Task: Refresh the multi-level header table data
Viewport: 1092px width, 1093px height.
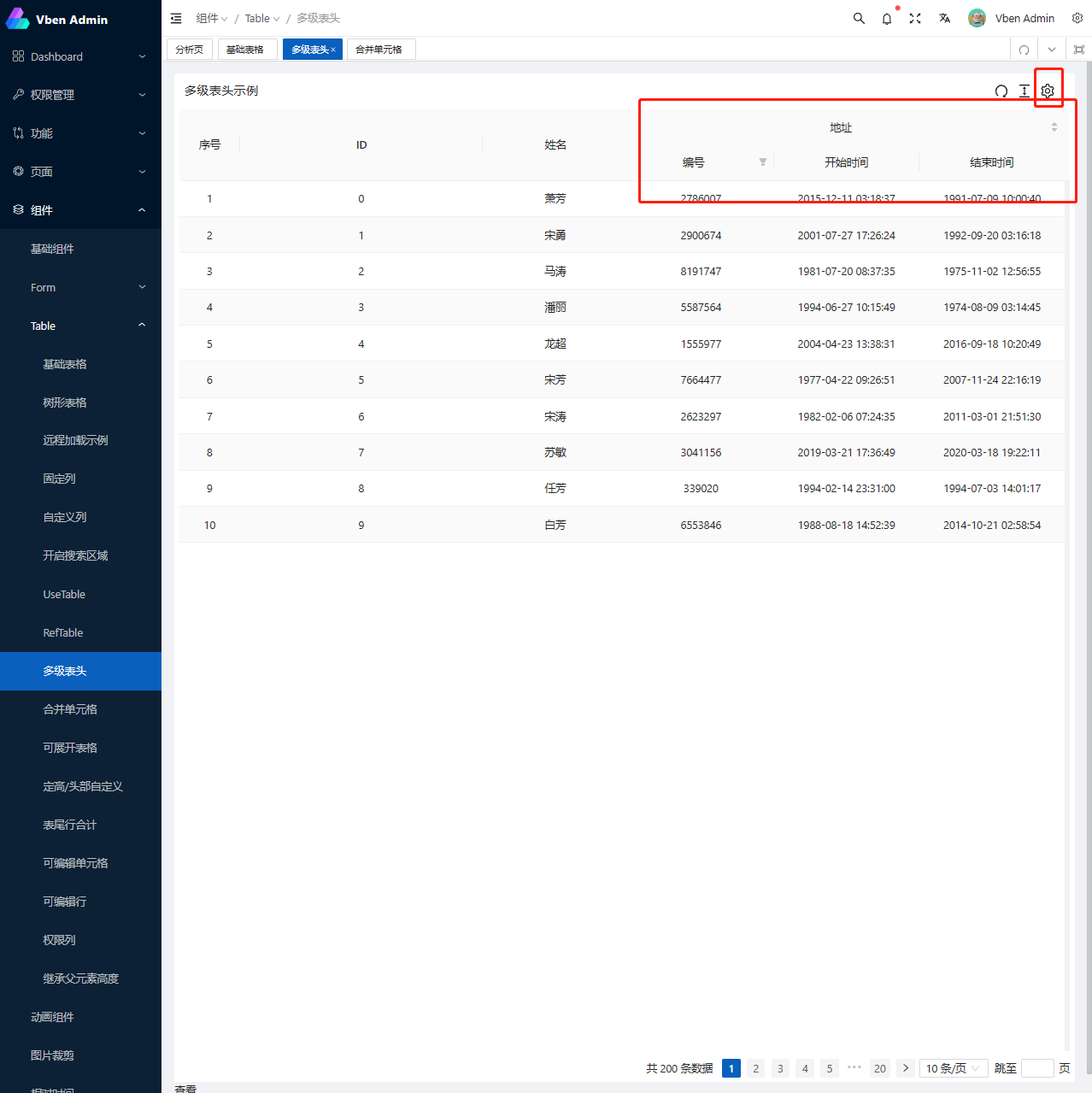Action: pos(1001,91)
